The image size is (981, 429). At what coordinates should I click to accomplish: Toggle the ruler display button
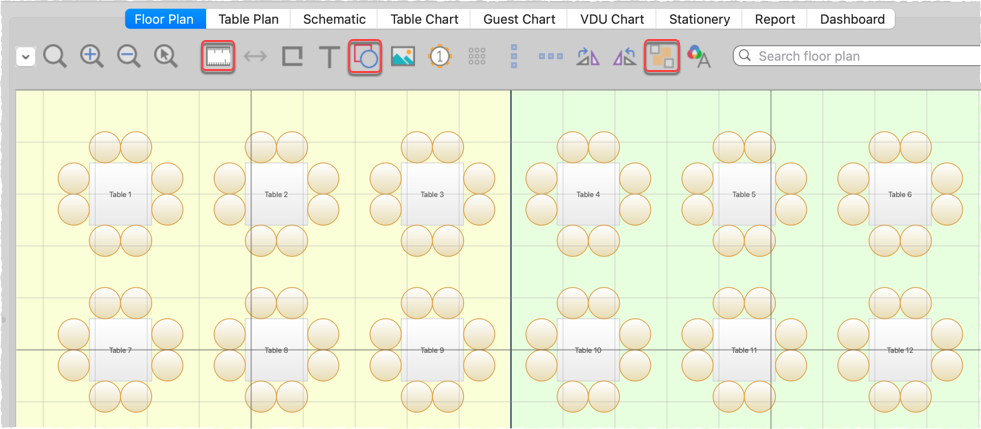(x=218, y=57)
